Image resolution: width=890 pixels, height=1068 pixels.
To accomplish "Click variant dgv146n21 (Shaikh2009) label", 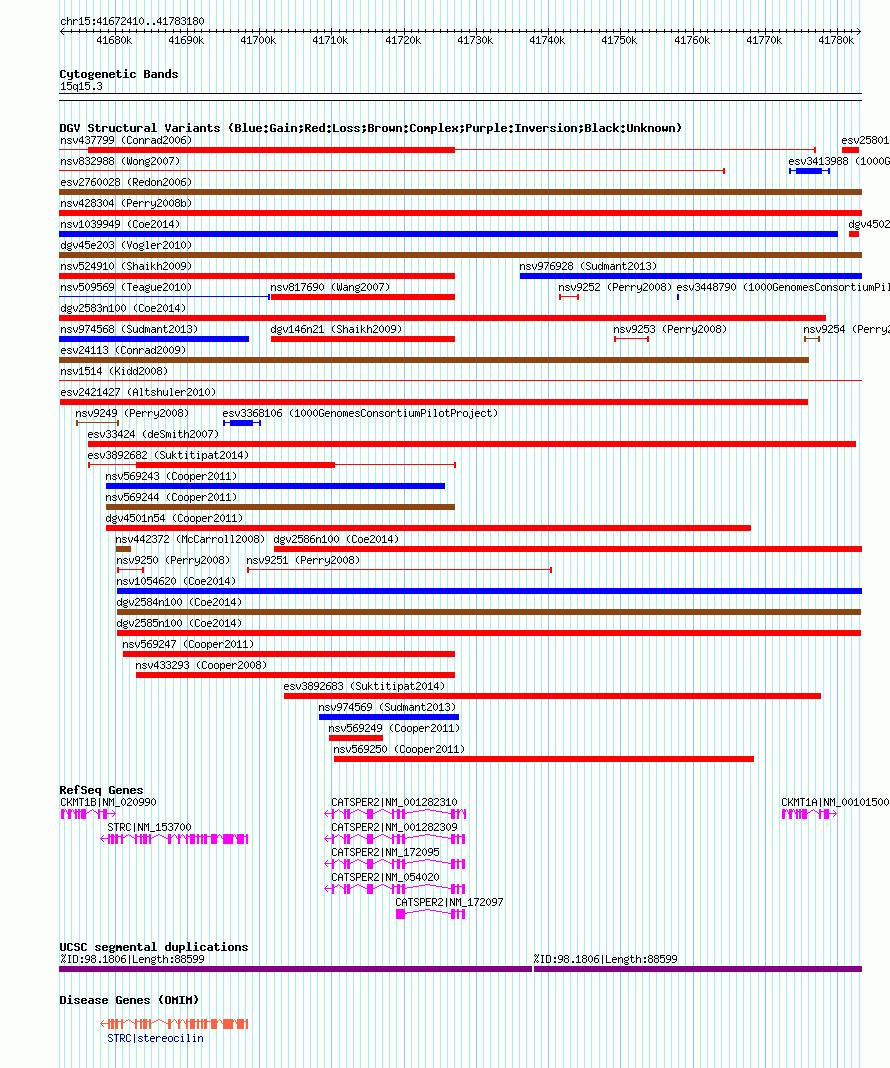I will point(336,330).
